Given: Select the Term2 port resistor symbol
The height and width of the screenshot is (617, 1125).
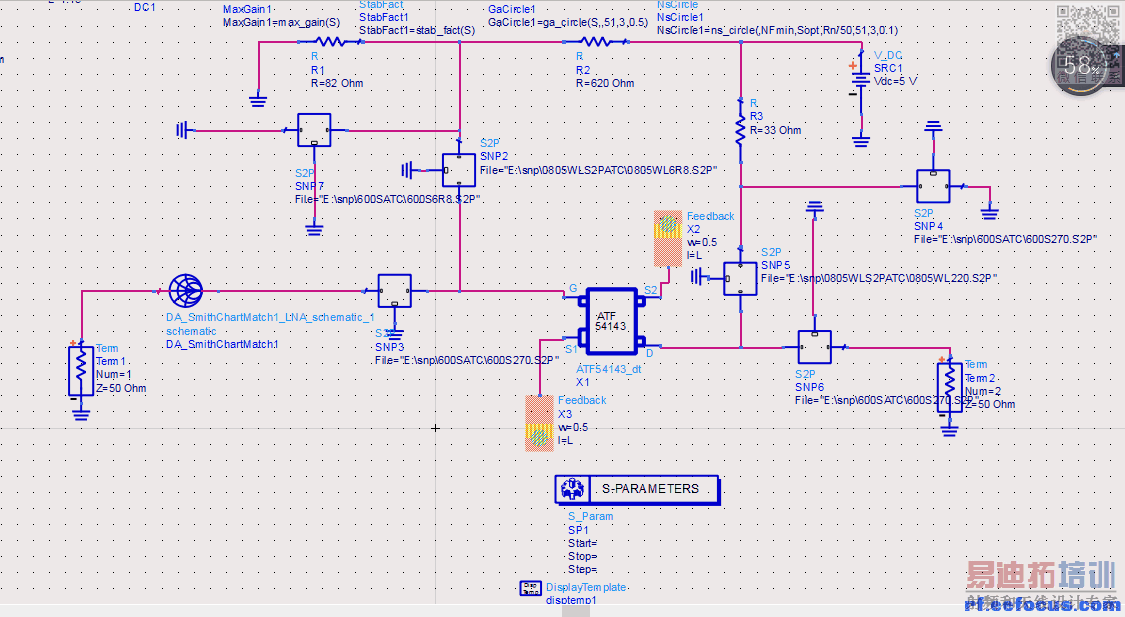Looking at the screenshot, I should point(949,387).
